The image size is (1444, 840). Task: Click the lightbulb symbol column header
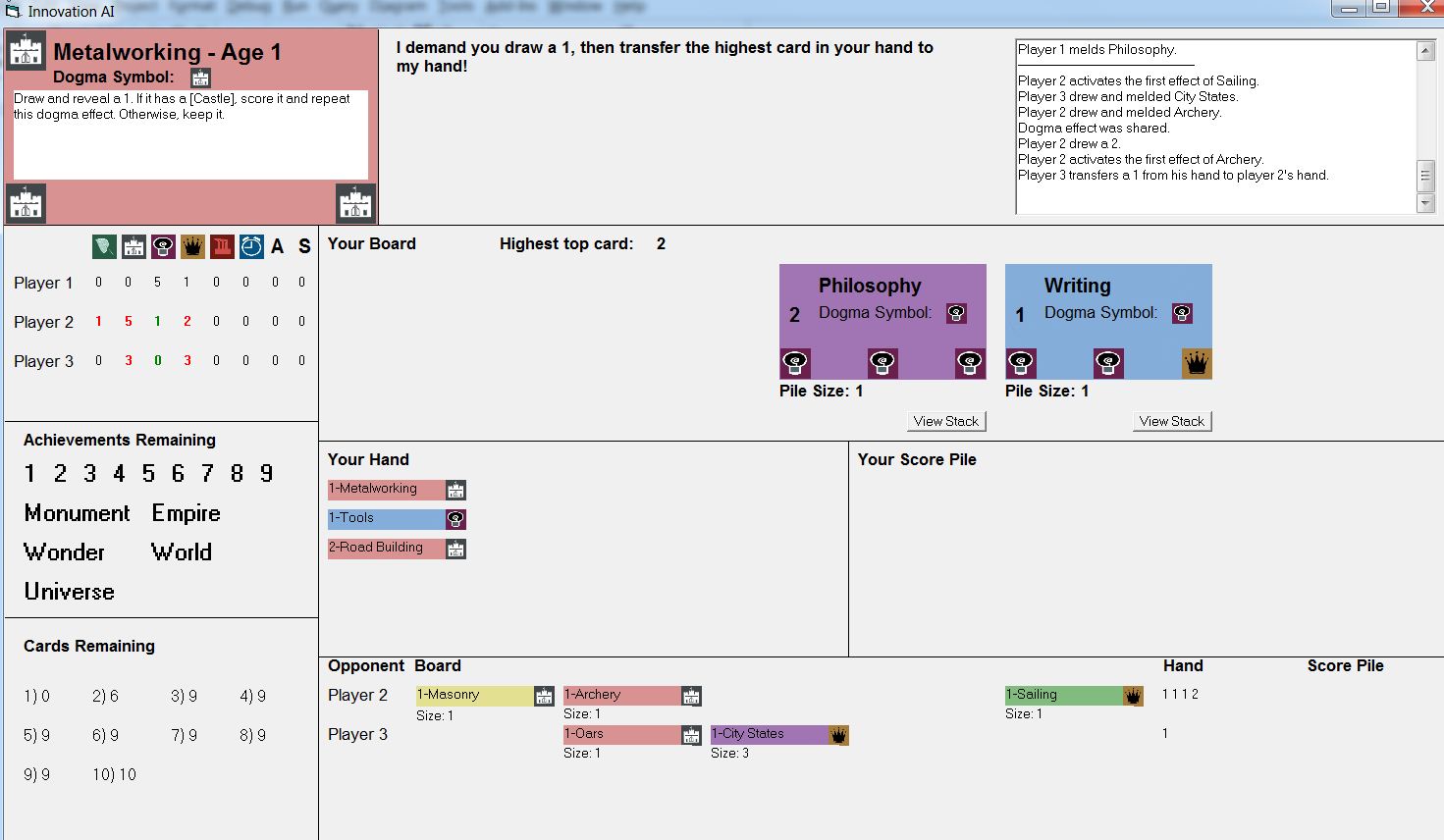coord(163,246)
